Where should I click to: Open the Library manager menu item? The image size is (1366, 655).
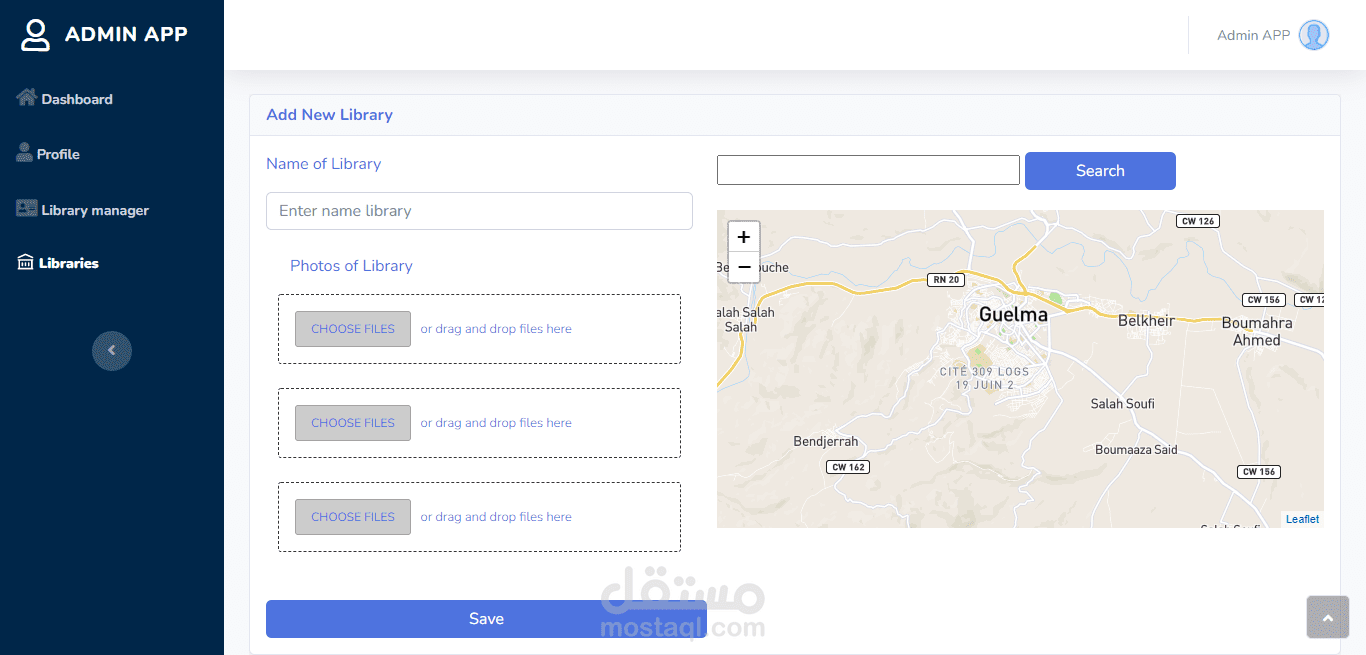pos(94,210)
